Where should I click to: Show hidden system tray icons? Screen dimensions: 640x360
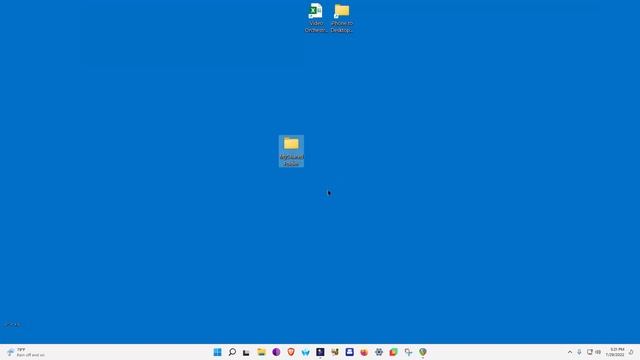[x=570, y=352]
